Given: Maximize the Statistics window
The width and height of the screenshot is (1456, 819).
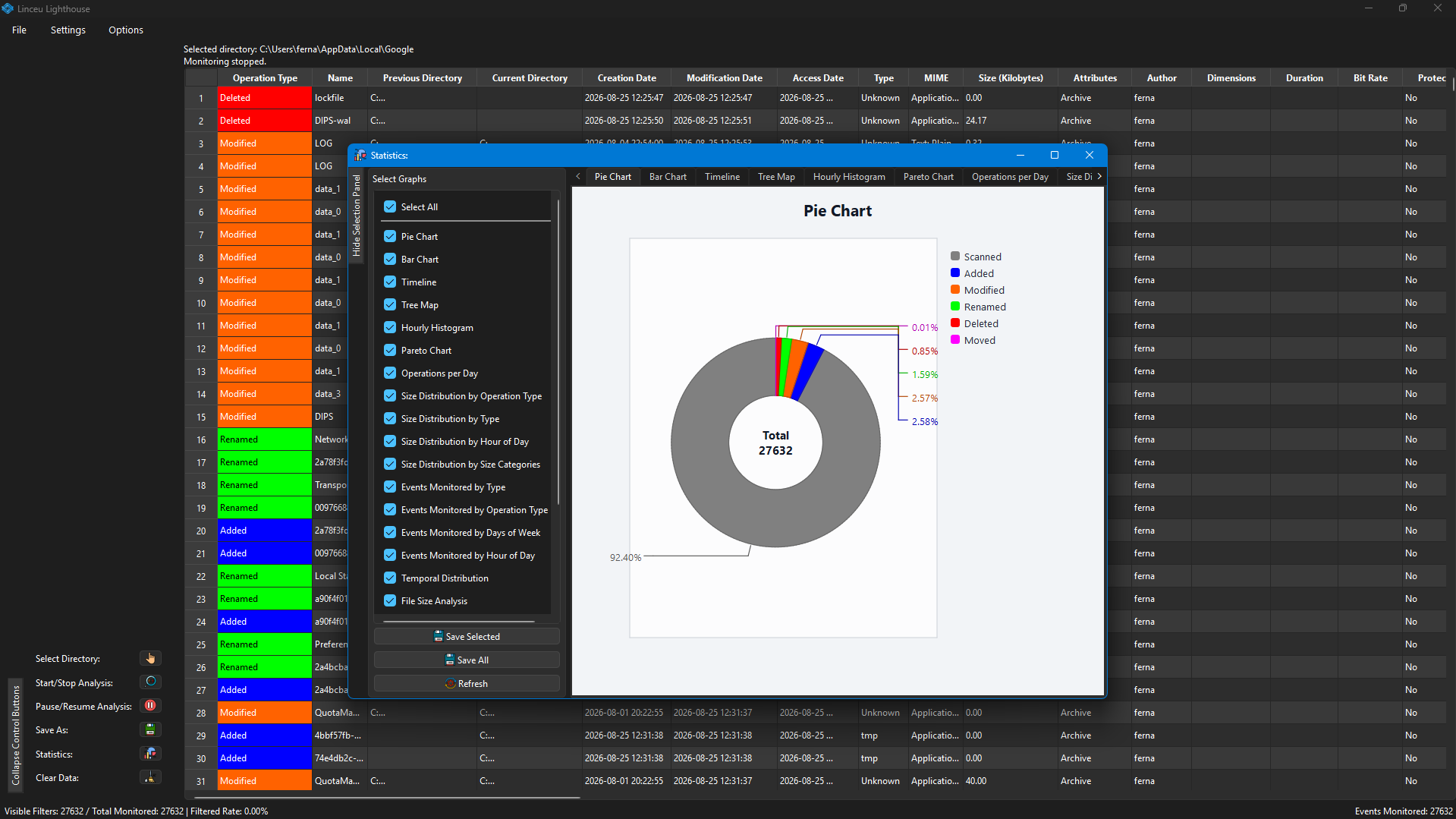Looking at the screenshot, I should 1054,155.
